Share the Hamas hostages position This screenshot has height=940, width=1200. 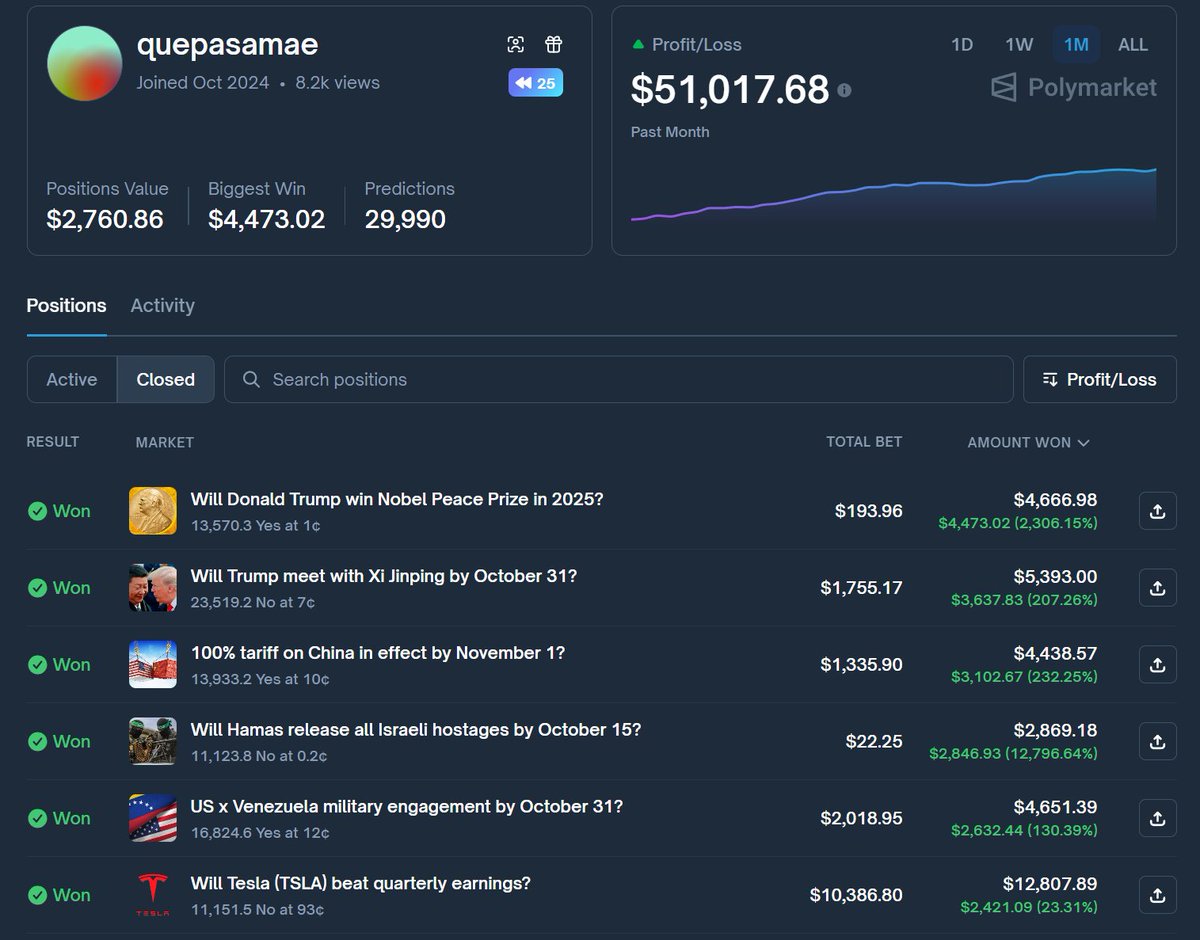(1157, 741)
